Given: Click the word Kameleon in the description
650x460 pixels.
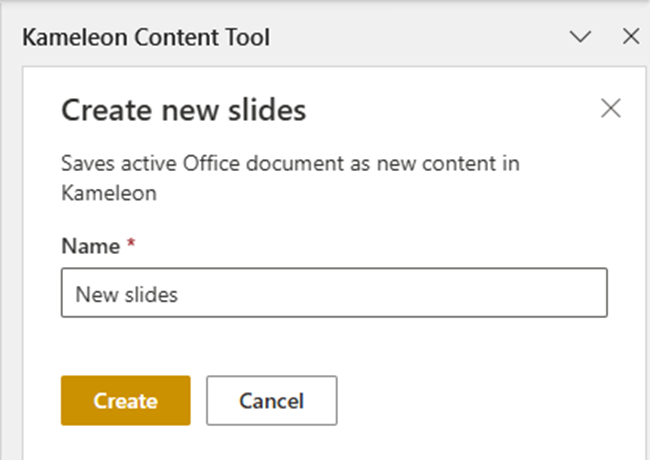Looking at the screenshot, I should pyautogui.click(x=109, y=193).
